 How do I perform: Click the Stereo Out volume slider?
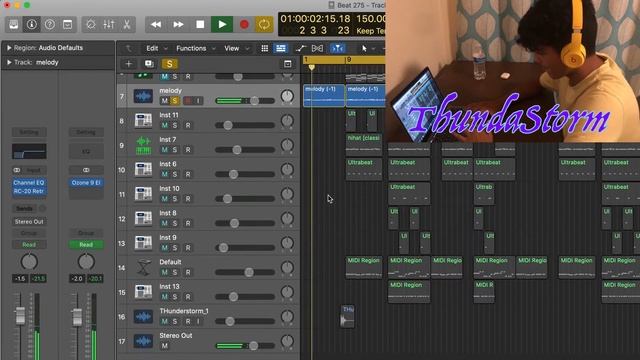click(245, 346)
